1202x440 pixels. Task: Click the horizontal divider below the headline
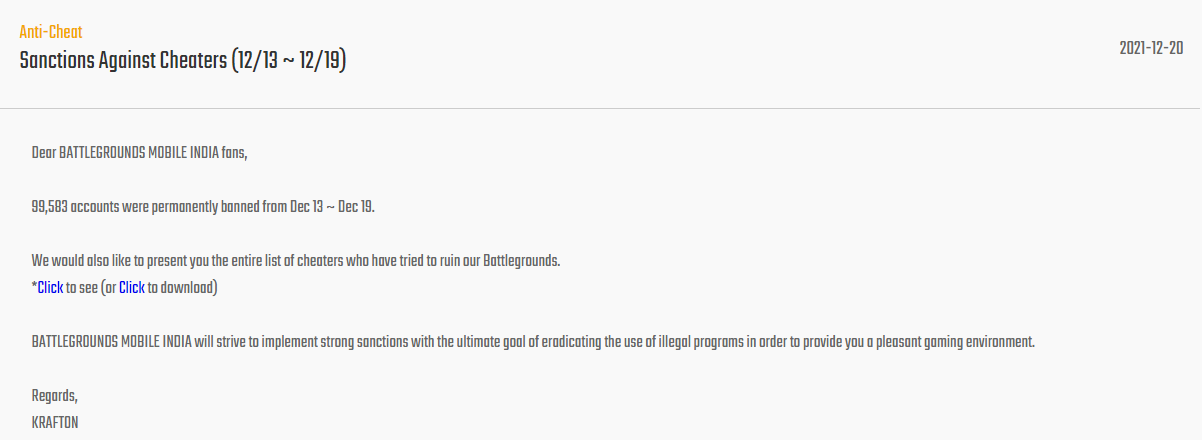[601, 107]
